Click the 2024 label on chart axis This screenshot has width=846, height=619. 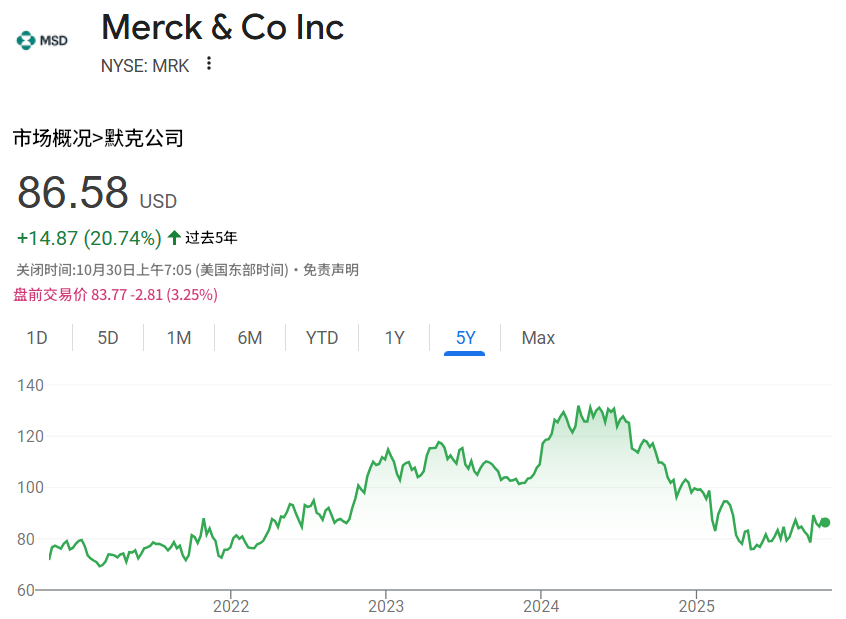(x=542, y=606)
